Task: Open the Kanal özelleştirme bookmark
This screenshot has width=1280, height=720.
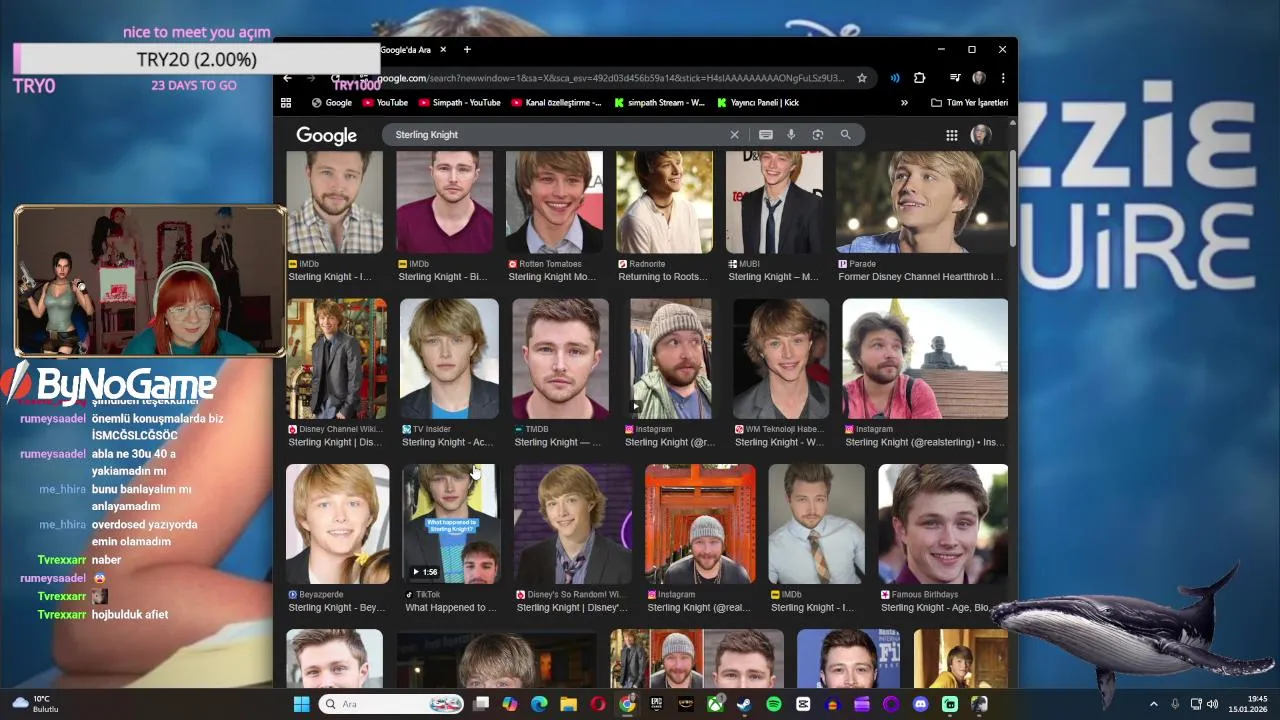Action: tap(556, 102)
